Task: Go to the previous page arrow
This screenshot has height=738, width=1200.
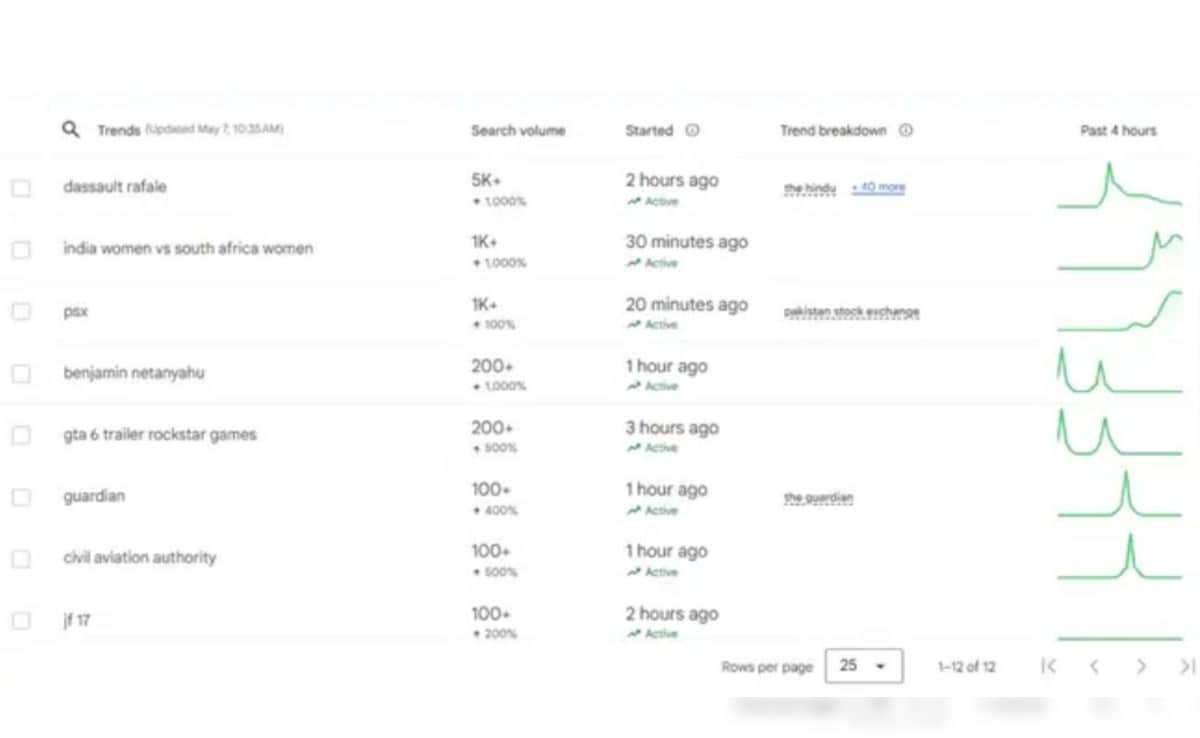Action: tap(1095, 666)
